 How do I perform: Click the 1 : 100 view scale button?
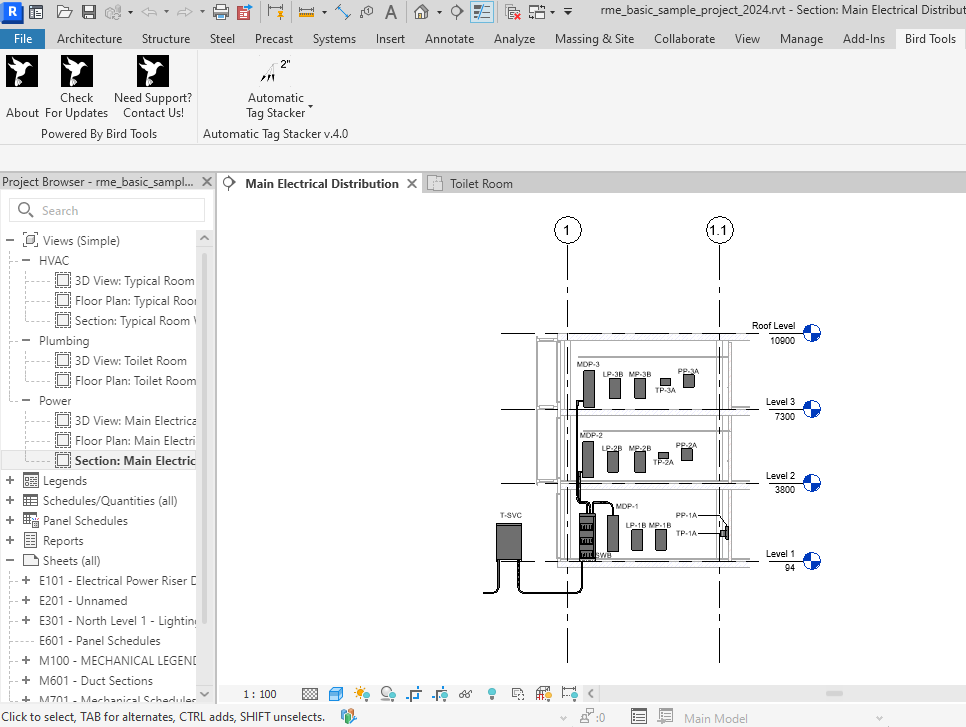tap(260, 694)
